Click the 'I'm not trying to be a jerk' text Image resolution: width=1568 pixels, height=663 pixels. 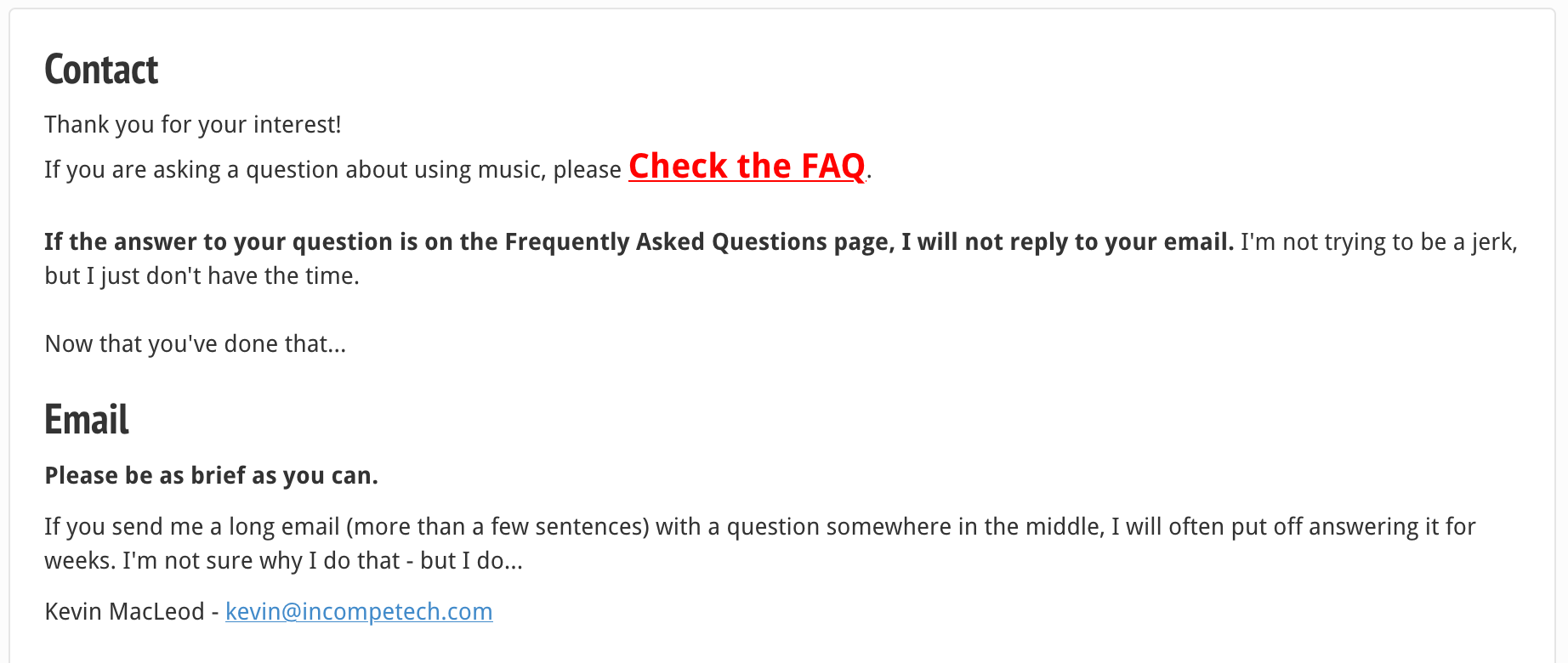1378,242
